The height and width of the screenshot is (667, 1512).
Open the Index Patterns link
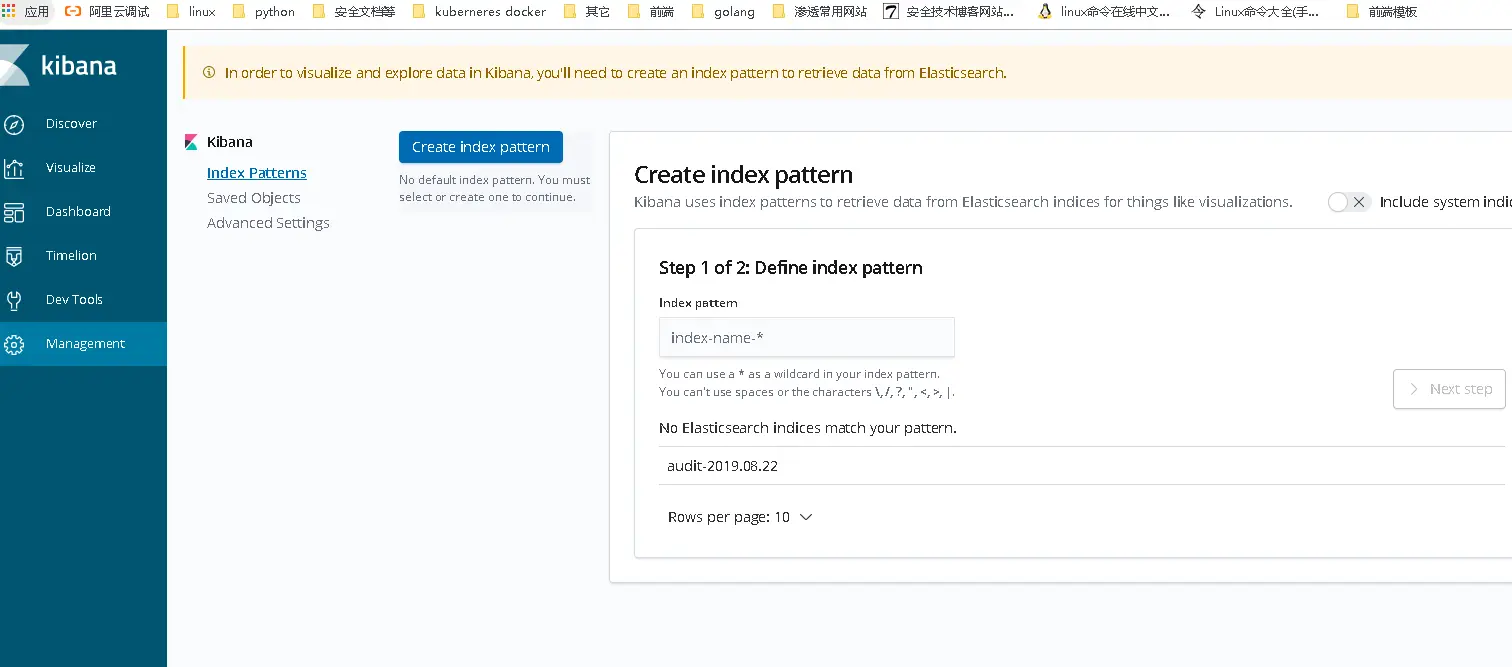click(257, 173)
